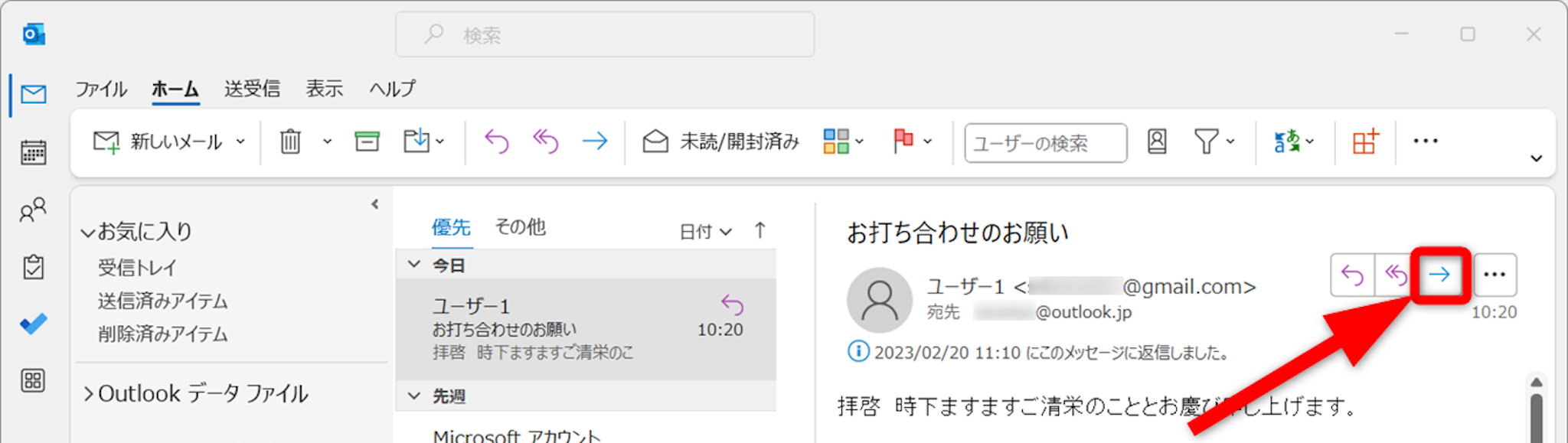The width and height of the screenshot is (1568, 443).
Task: Open the 日付 sort dropdown
Action: click(x=705, y=231)
